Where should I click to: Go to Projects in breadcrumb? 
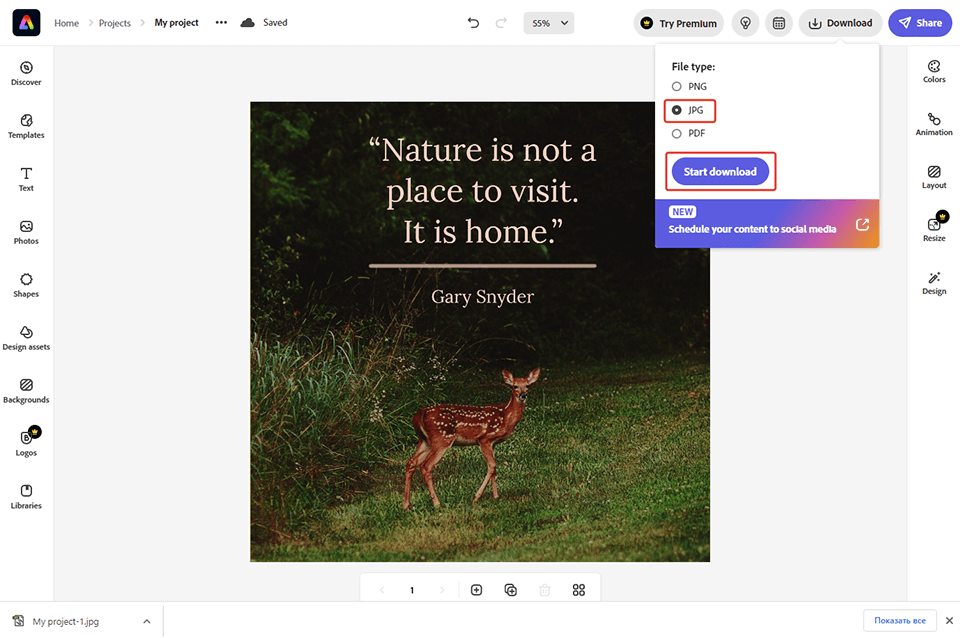[114, 23]
